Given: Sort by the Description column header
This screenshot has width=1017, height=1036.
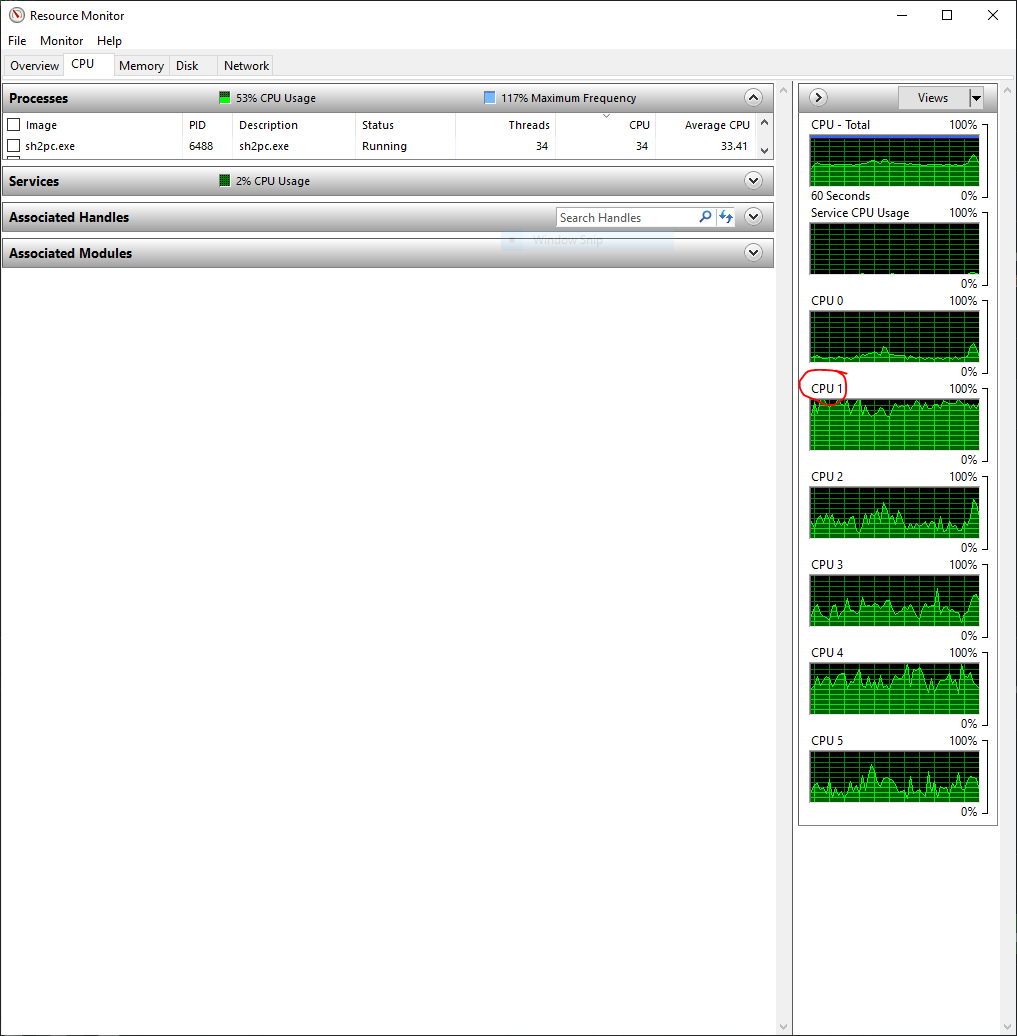Looking at the screenshot, I should tap(294, 125).
